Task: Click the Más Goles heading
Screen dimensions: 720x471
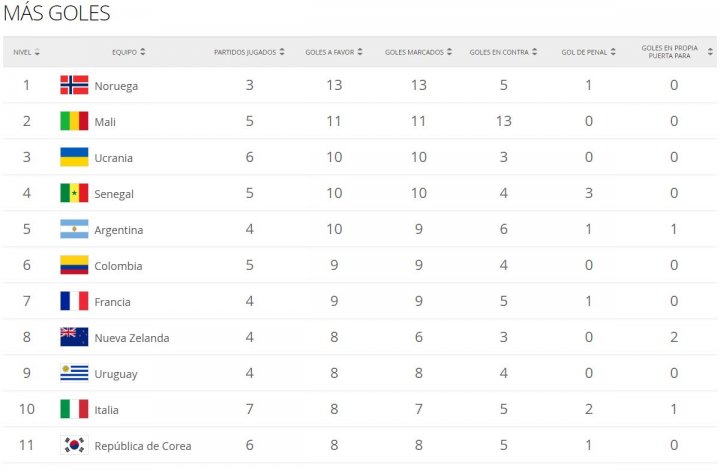Action: [57, 13]
